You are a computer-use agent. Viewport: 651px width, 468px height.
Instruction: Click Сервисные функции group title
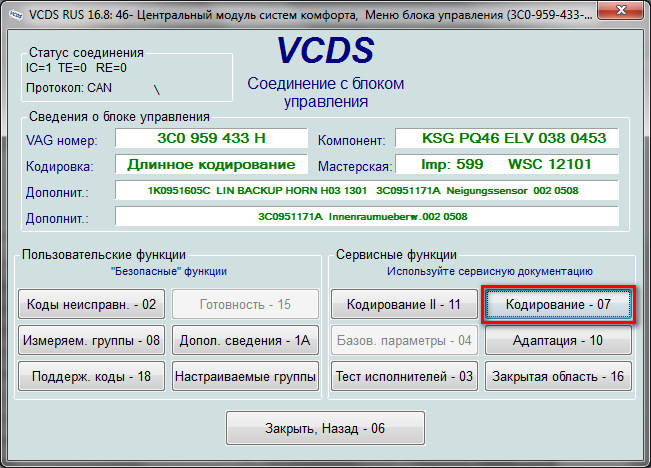pyautogui.click(x=396, y=255)
